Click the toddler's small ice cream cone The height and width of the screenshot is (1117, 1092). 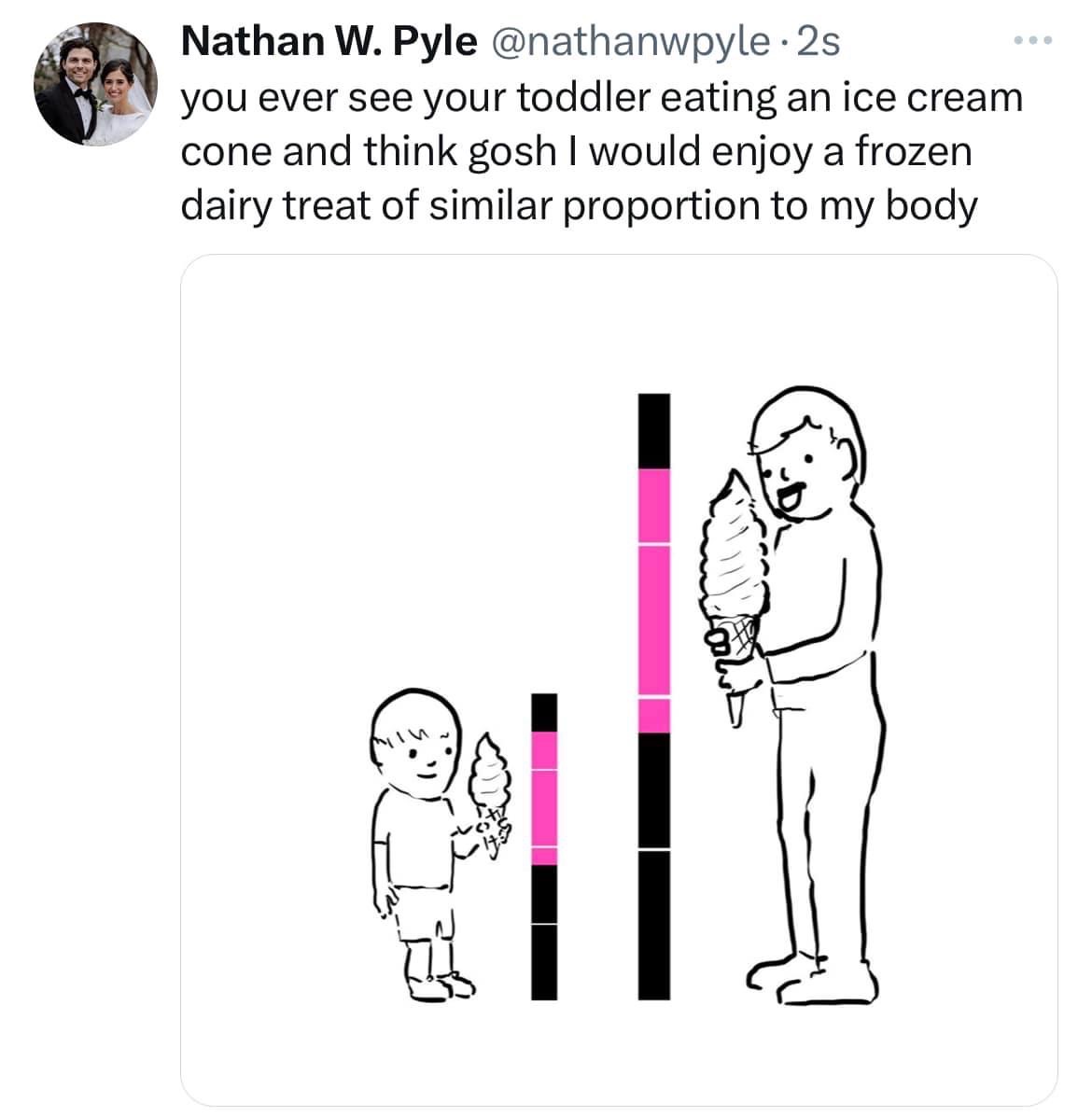490,775
